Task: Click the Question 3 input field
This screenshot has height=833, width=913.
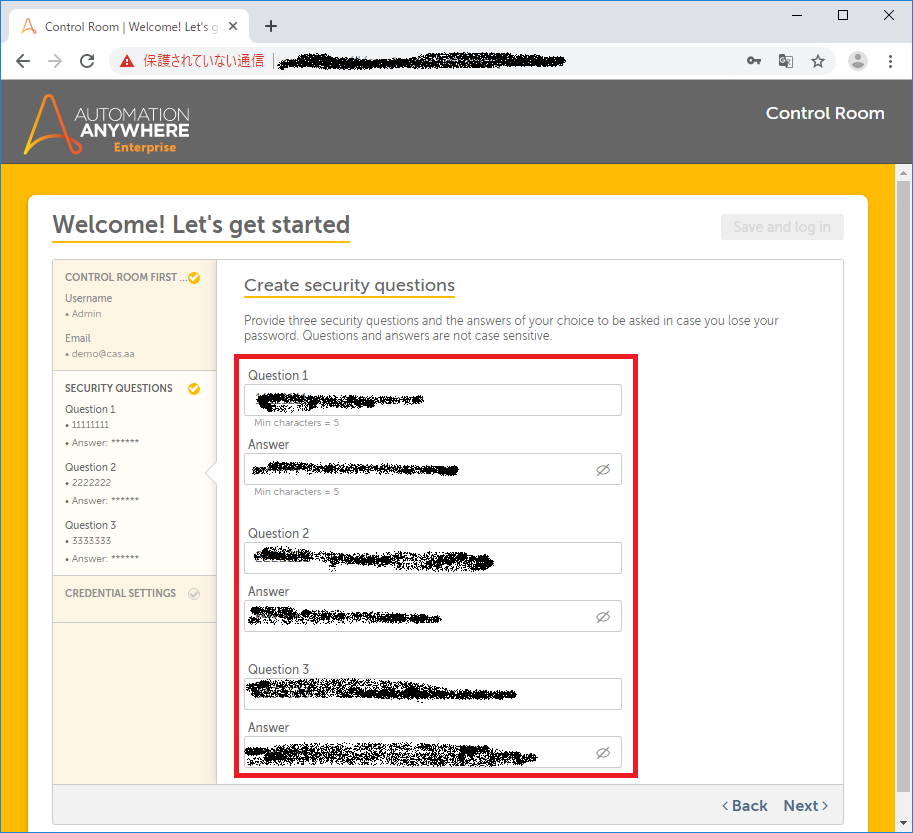Action: click(x=433, y=694)
